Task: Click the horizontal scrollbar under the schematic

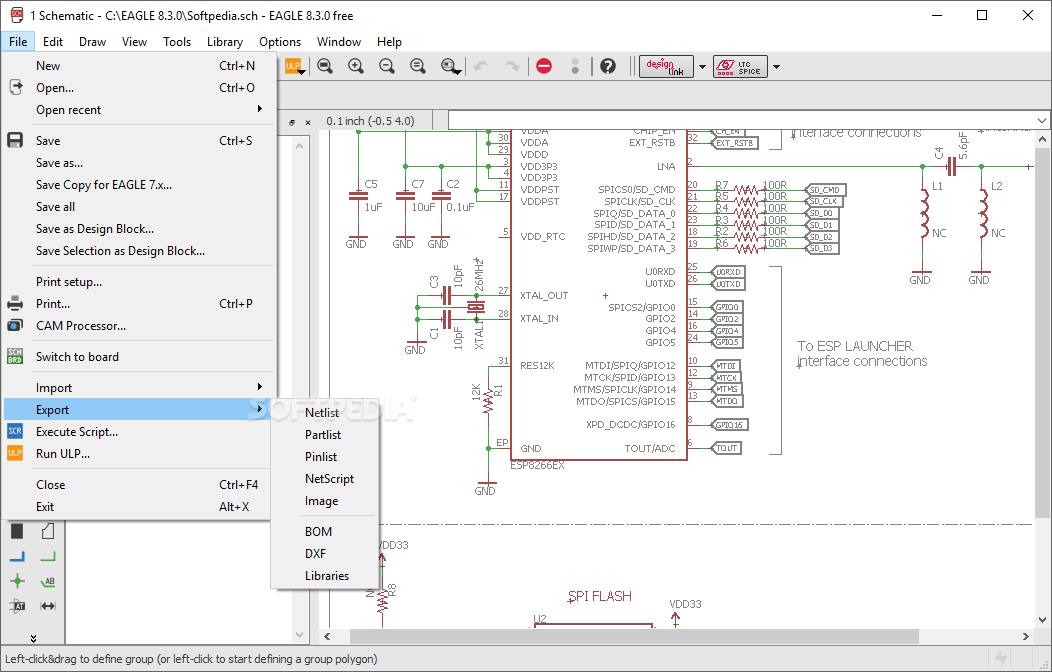Action: coord(634,636)
